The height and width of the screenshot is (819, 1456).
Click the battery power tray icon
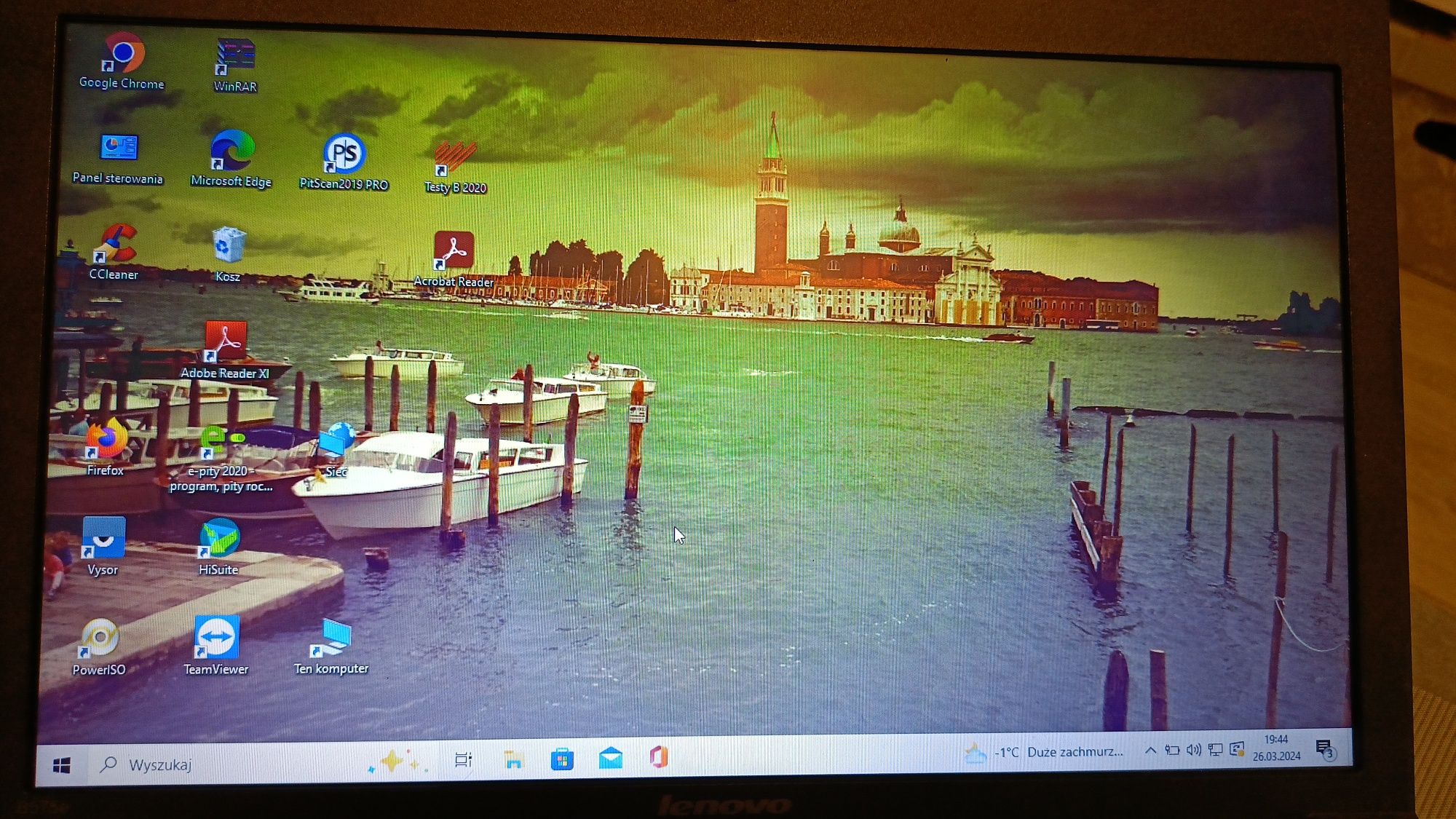pyautogui.click(x=1171, y=750)
